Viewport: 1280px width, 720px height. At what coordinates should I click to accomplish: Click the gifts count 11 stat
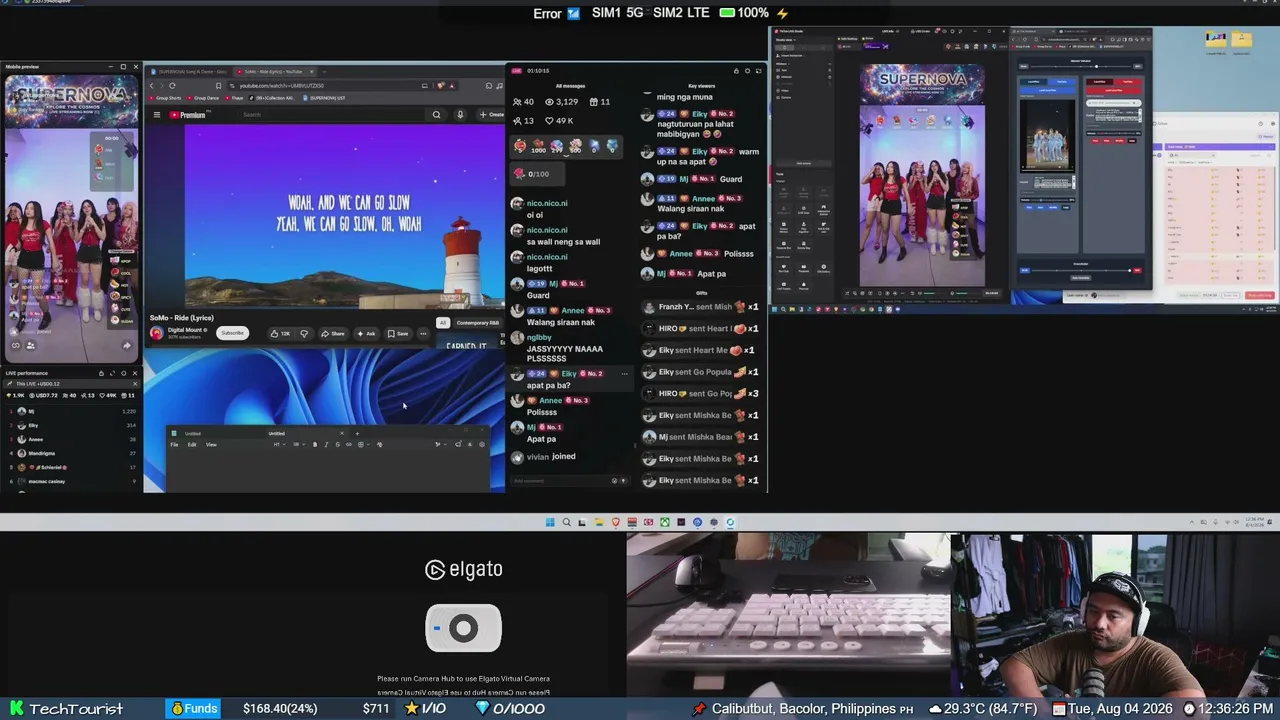[x=600, y=102]
